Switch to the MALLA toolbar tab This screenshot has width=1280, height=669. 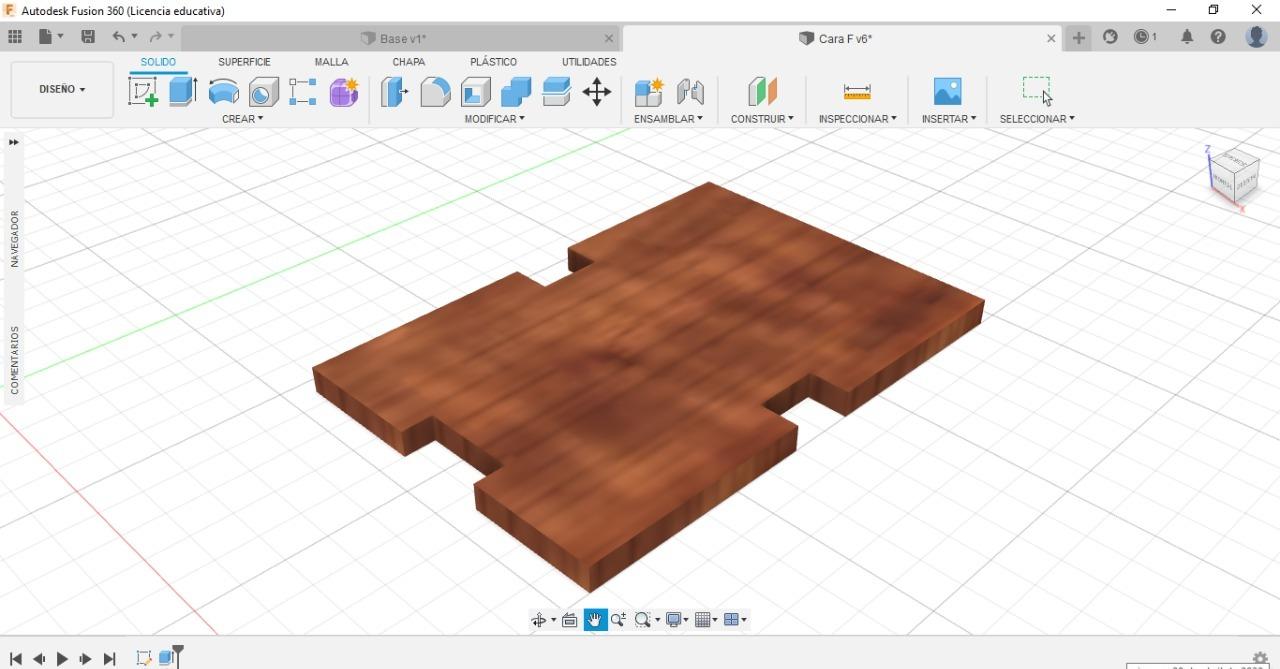point(331,62)
